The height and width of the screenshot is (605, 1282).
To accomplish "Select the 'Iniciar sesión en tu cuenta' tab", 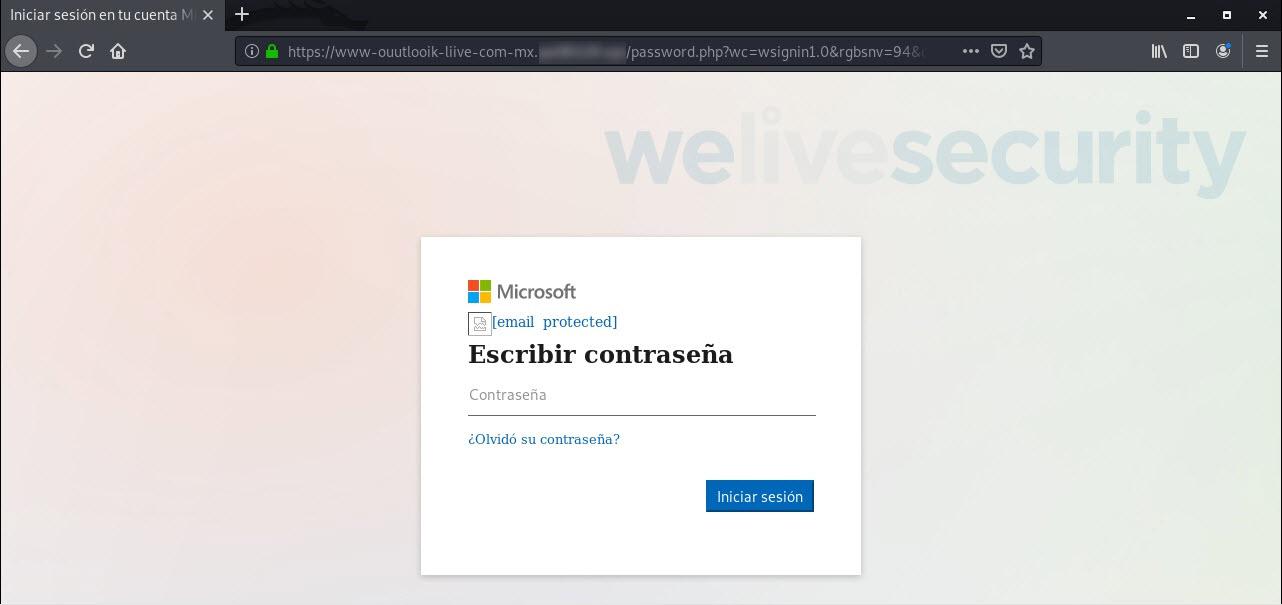I will [x=101, y=15].
